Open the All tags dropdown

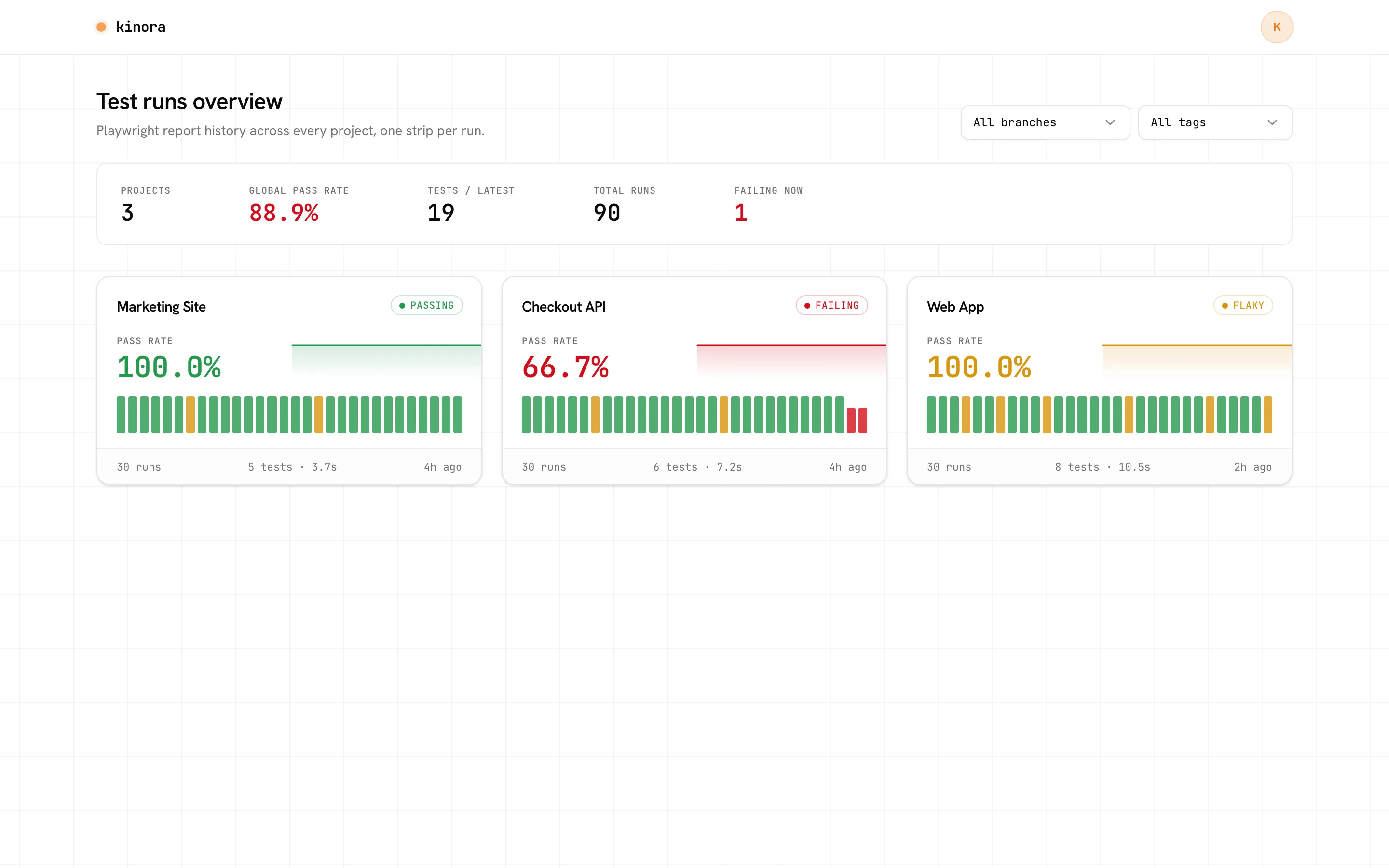click(x=1214, y=122)
